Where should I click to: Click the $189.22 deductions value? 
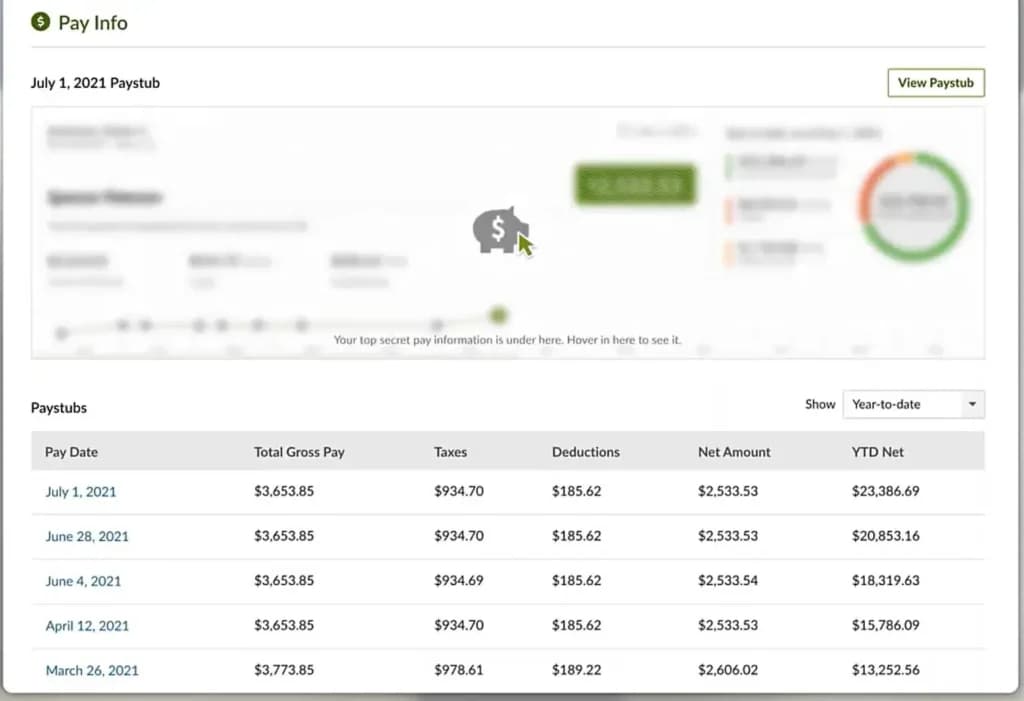577,670
